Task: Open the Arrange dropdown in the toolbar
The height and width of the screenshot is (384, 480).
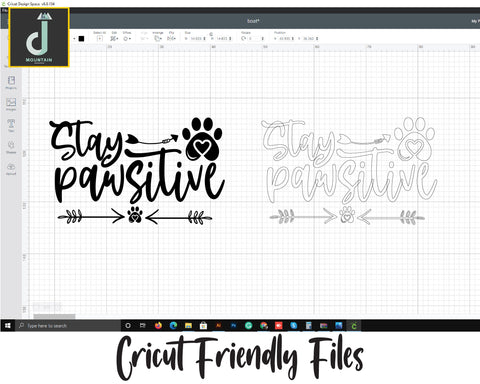Action: pyautogui.click(x=157, y=38)
